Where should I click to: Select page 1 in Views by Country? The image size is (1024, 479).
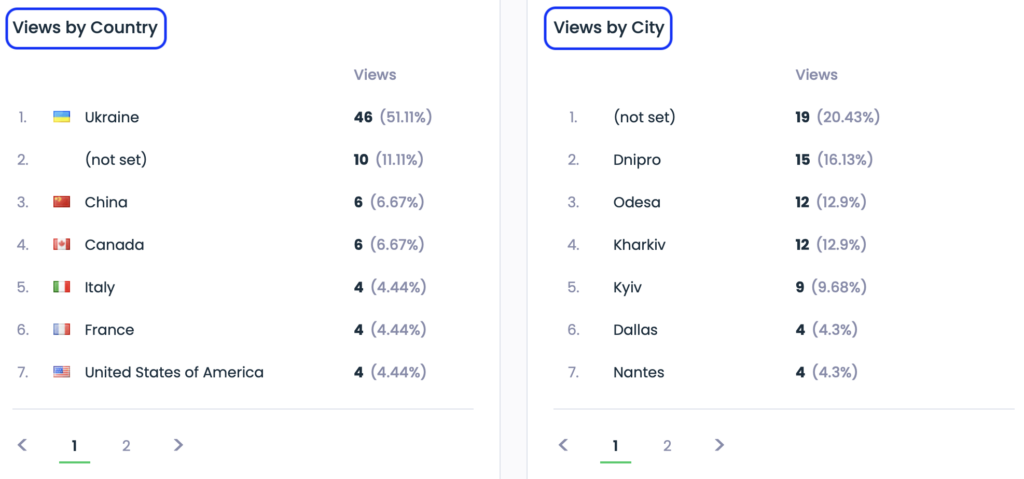click(x=74, y=446)
